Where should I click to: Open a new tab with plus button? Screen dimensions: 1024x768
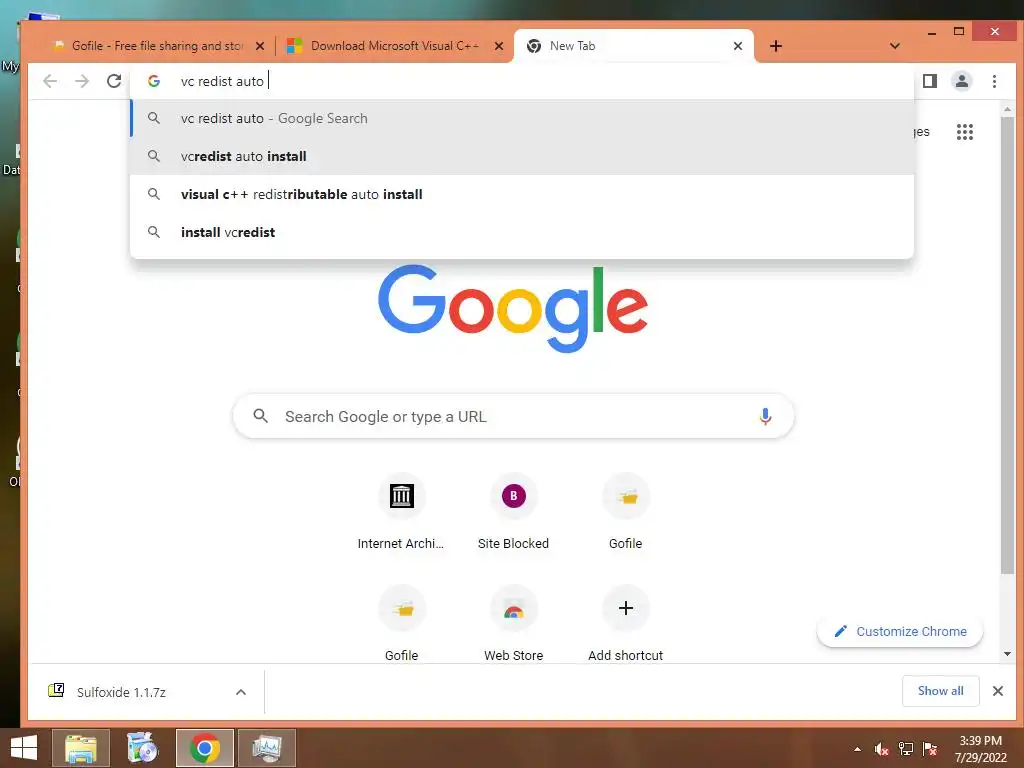tap(776, 46)
